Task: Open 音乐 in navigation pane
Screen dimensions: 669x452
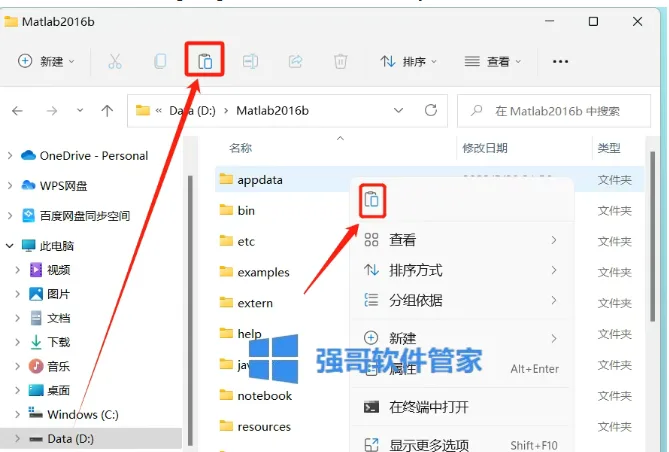Action: tap(58, 366)
